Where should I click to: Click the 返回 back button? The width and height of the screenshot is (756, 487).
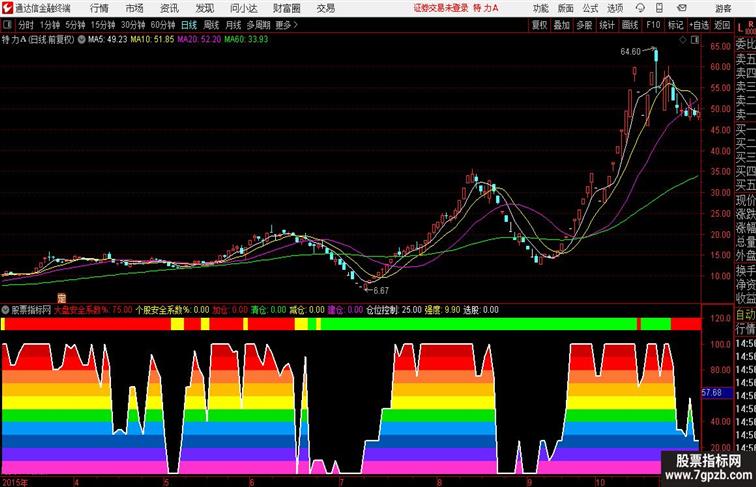pyautogui.click(x=722, y=25)
